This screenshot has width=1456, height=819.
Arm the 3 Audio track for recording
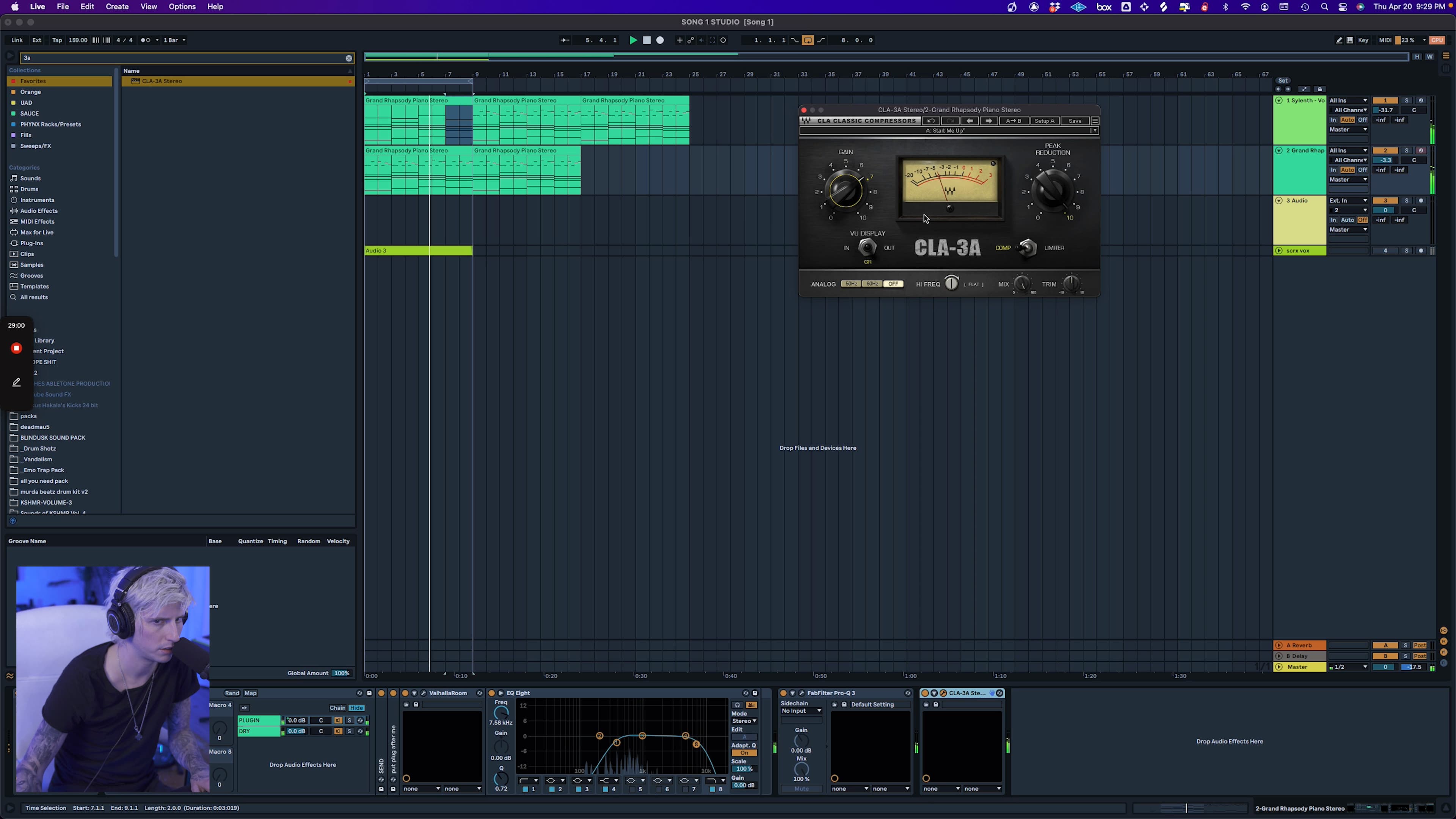pyautogui.click(x=1421, y=201)
